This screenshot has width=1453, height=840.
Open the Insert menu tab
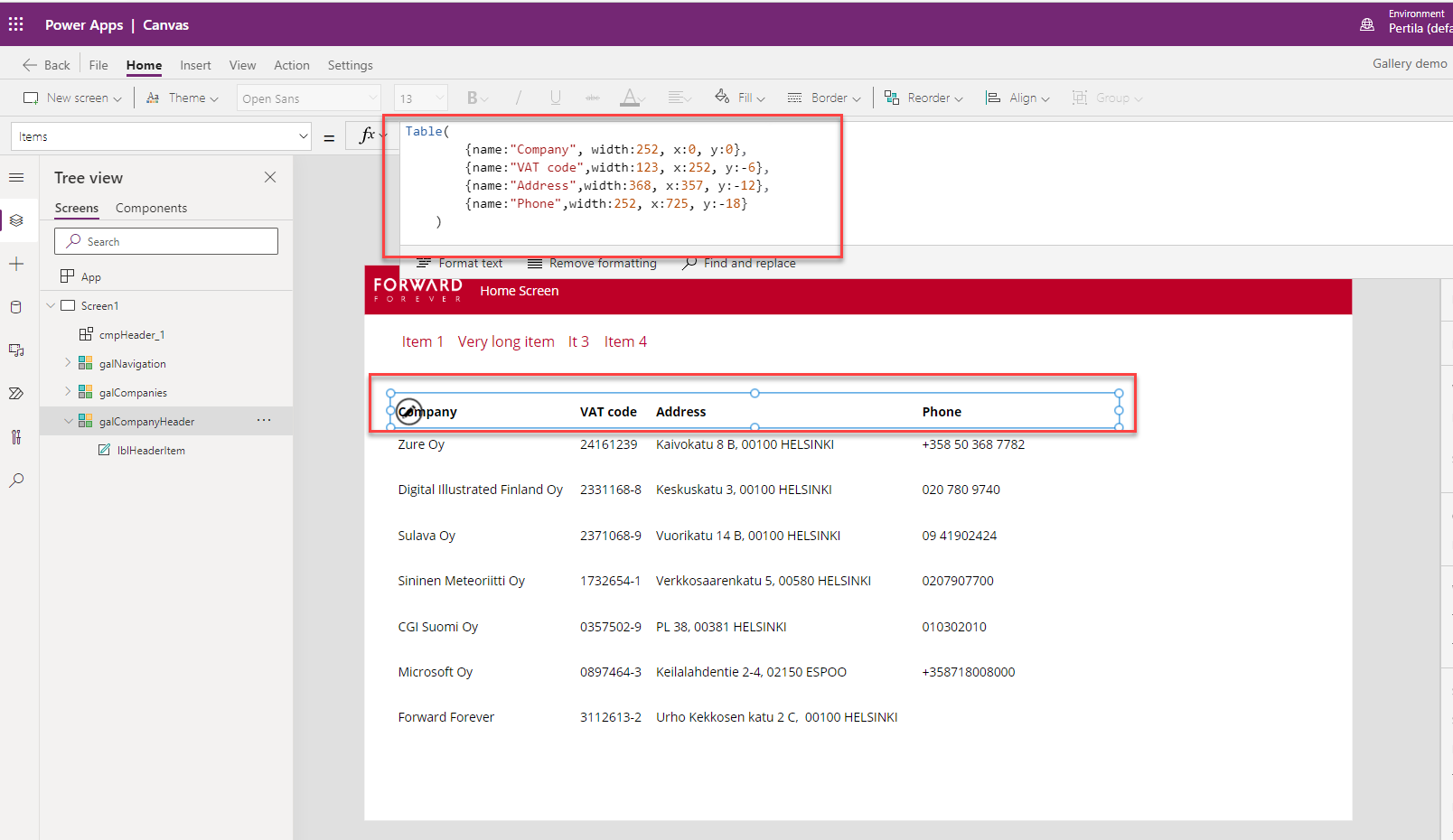195,65
